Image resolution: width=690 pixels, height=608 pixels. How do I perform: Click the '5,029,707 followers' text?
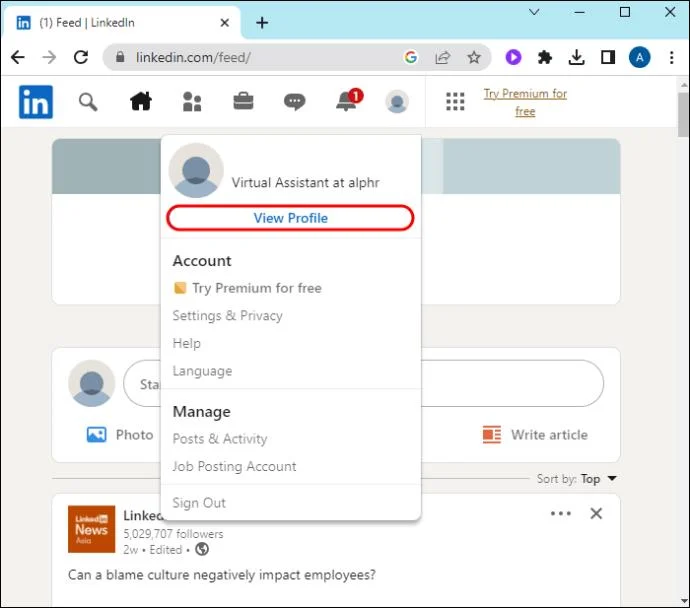[173, 534]
